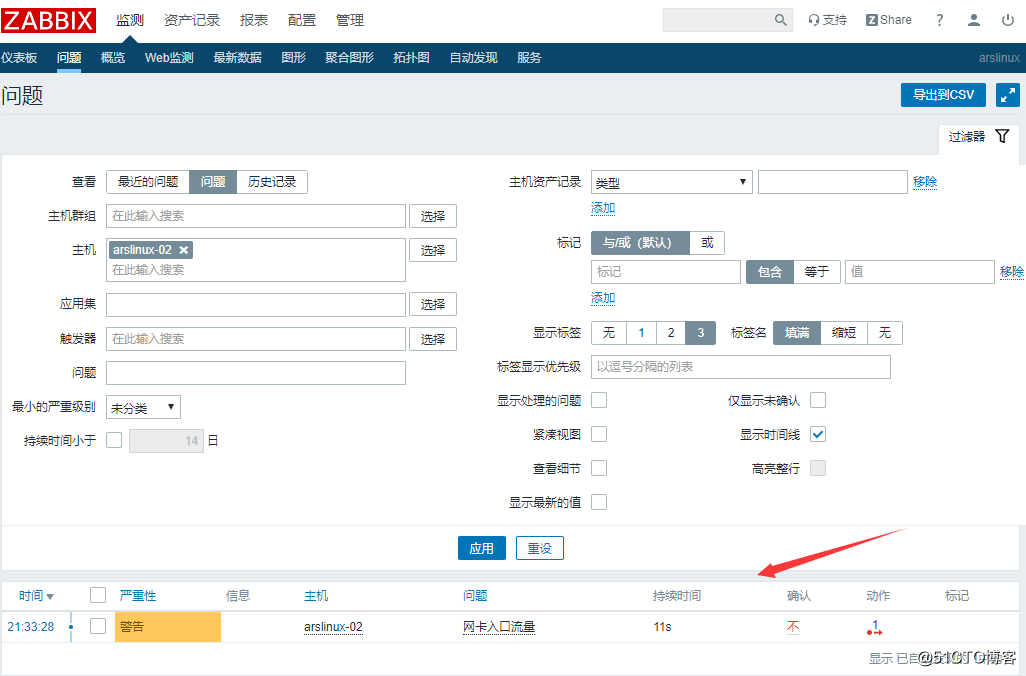Click the search magnifier icon
Image resolution: width=1026 pixels, height=676 pixels.
click(x=780, y=20)
